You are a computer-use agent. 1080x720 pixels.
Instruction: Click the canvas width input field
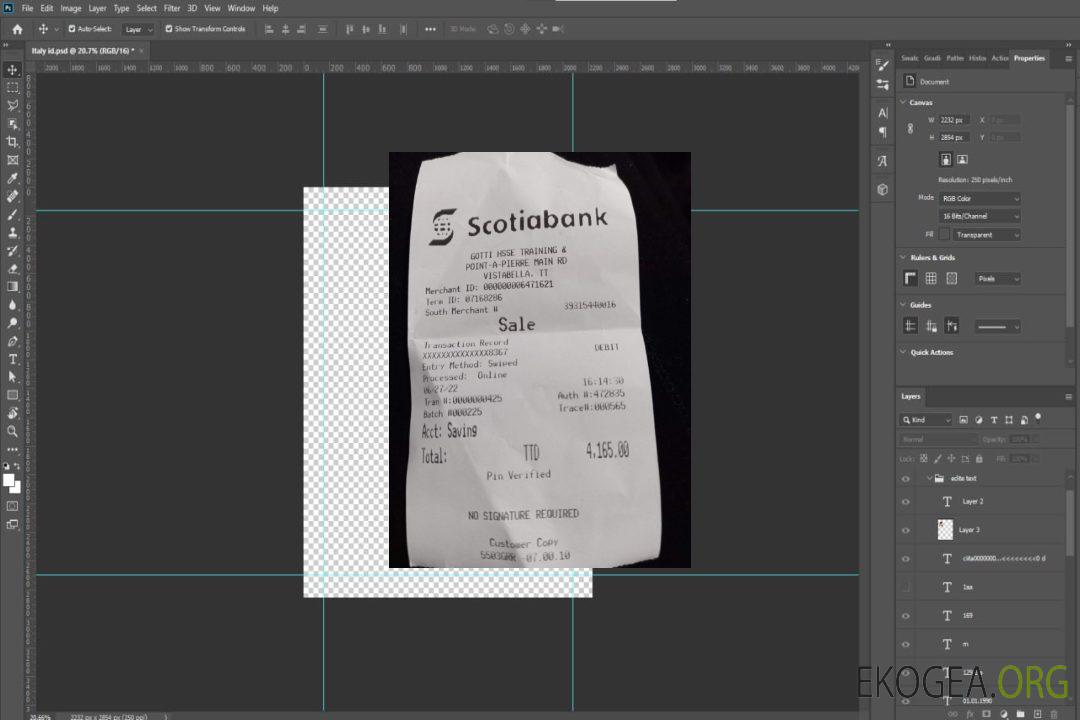[x=954, y=120]
